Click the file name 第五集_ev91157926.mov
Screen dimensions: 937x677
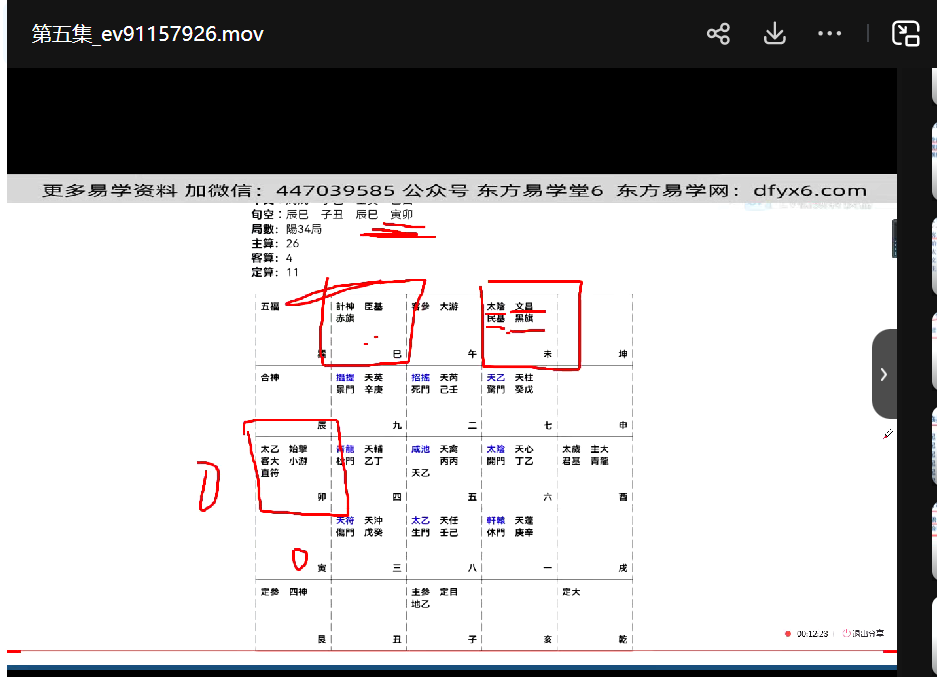pyautogui.click(x=148, y=34)
